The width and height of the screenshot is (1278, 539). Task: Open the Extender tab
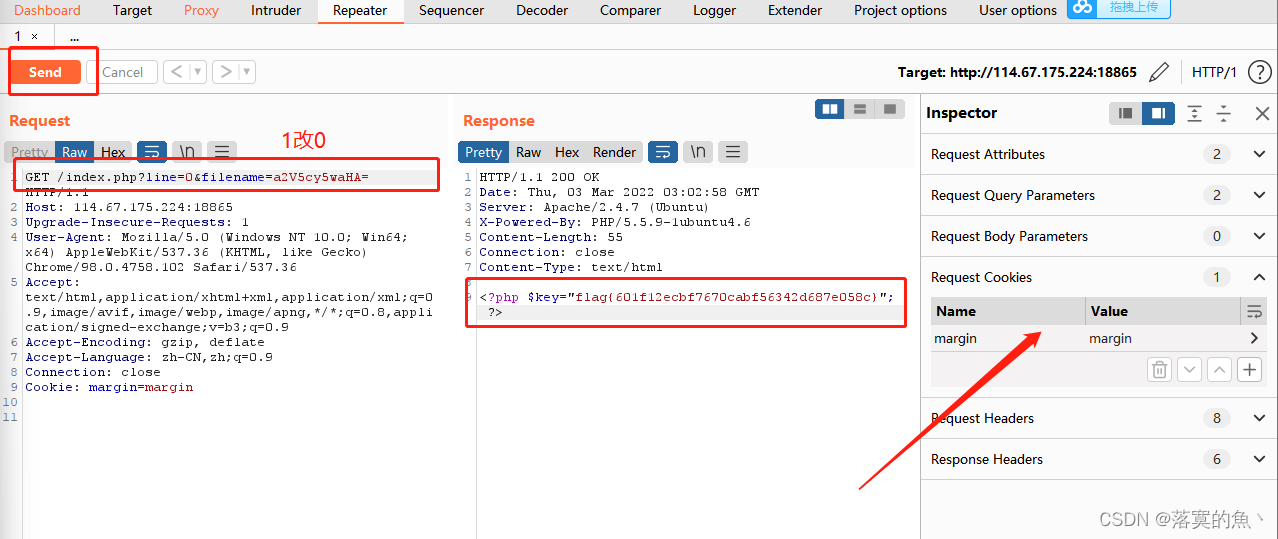(x=795, y=11)
